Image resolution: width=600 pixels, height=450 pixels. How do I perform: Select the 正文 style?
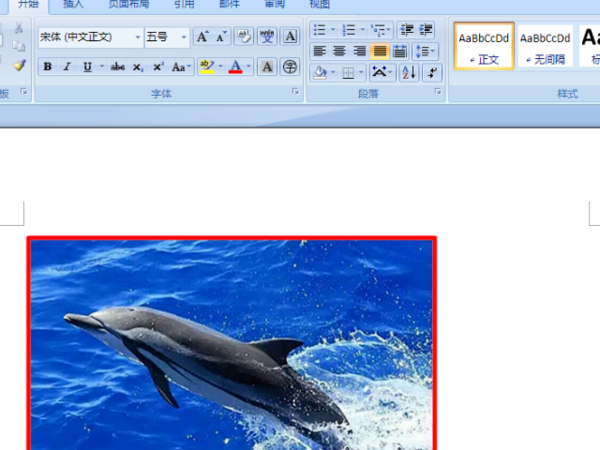[484, 46]
